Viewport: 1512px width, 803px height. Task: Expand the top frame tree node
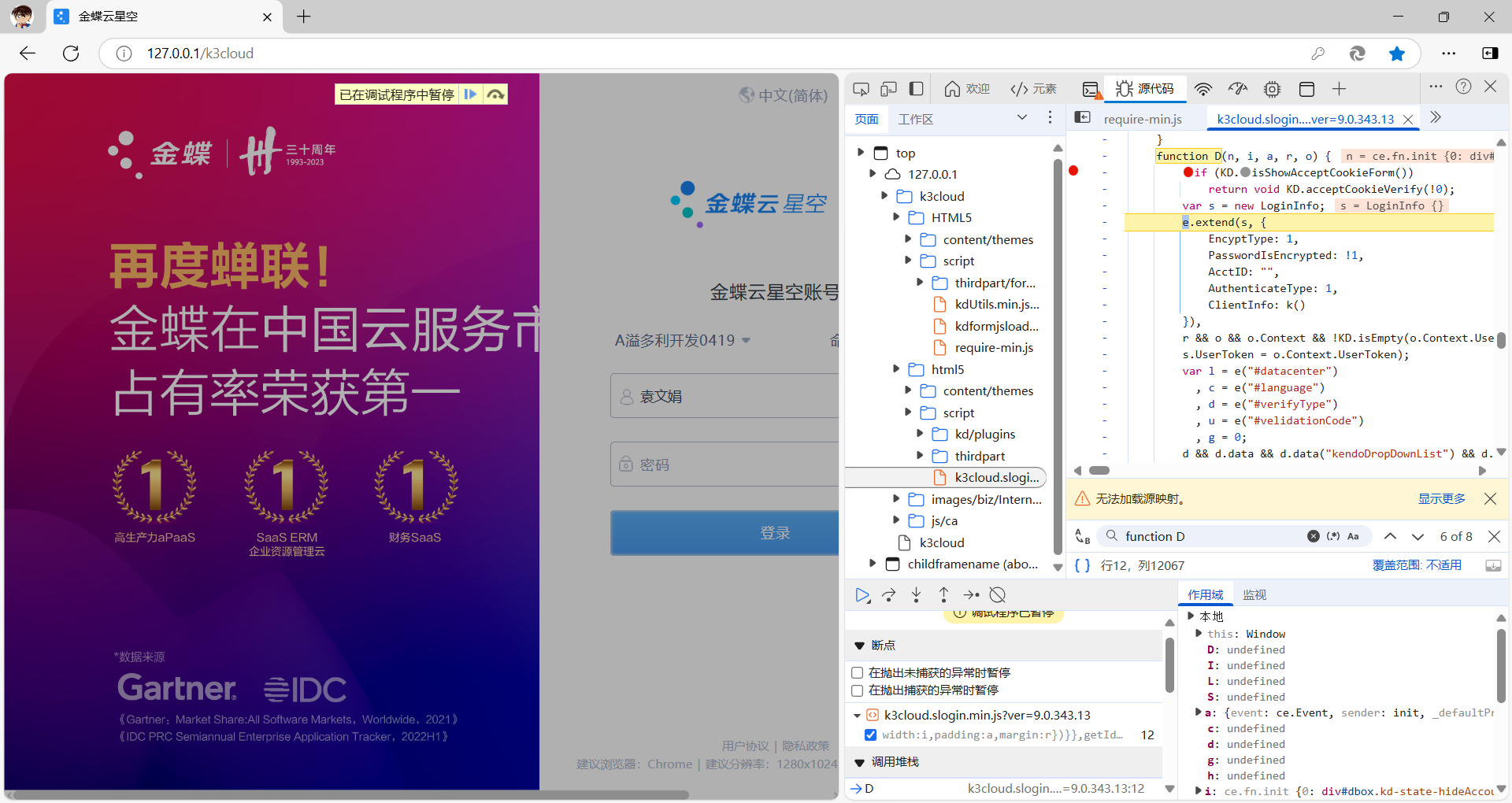point(861,153)
